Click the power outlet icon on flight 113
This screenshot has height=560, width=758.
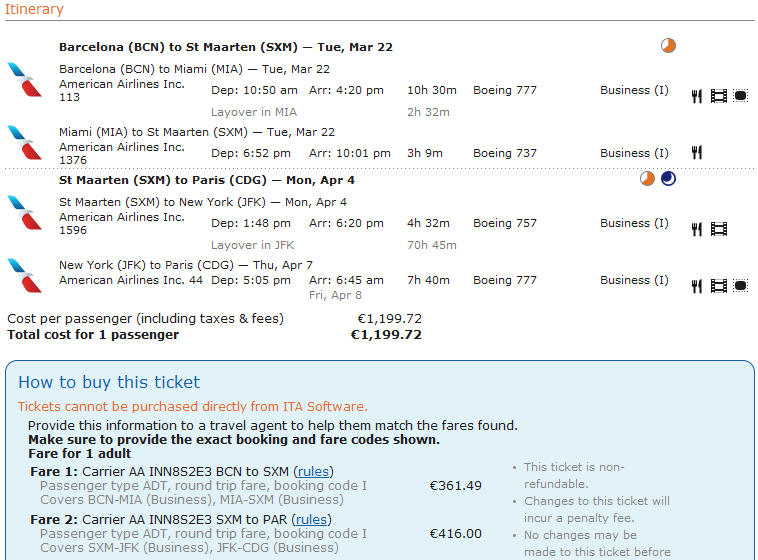740,96
